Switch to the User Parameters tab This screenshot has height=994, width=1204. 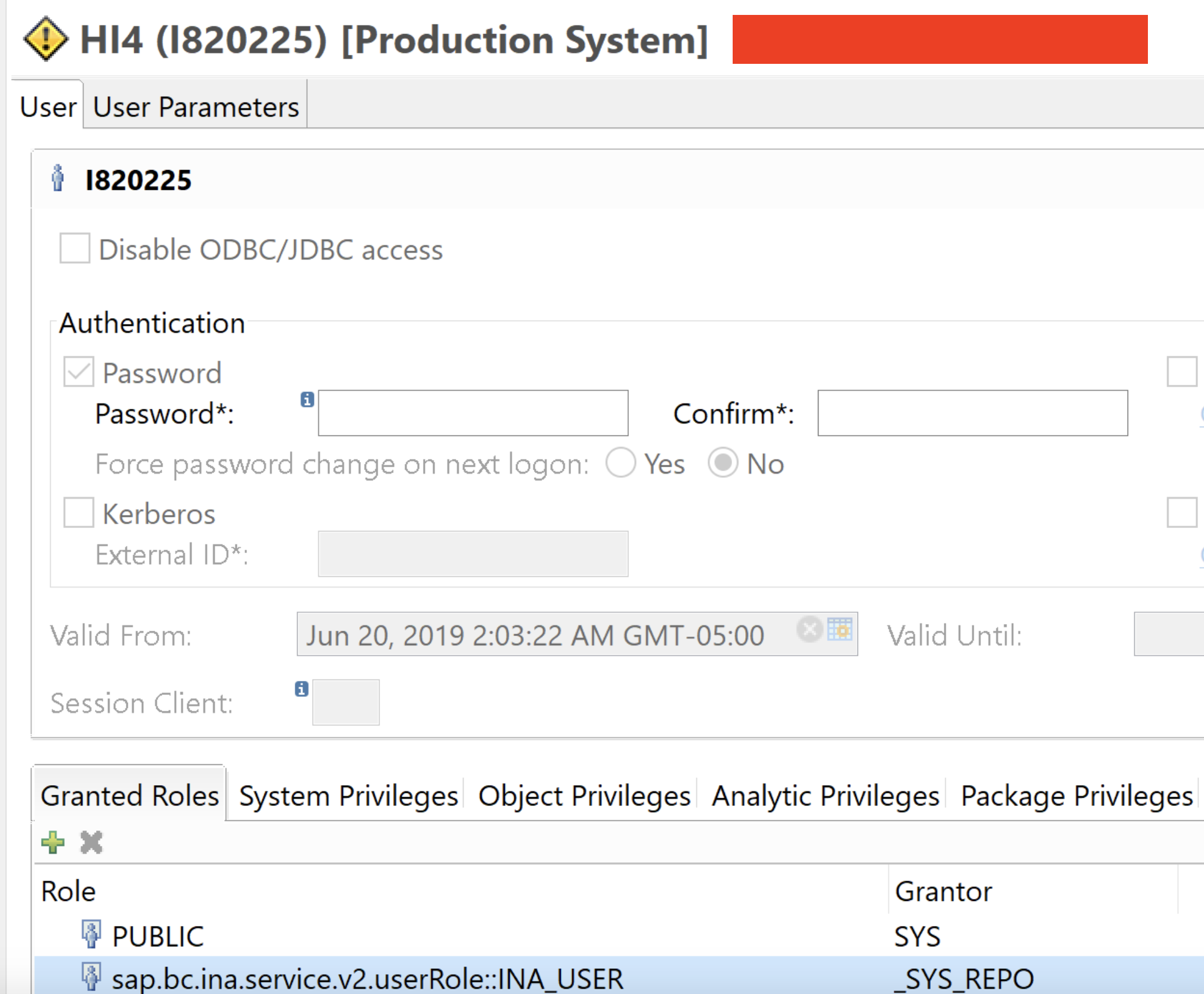[x=196, y=107]
